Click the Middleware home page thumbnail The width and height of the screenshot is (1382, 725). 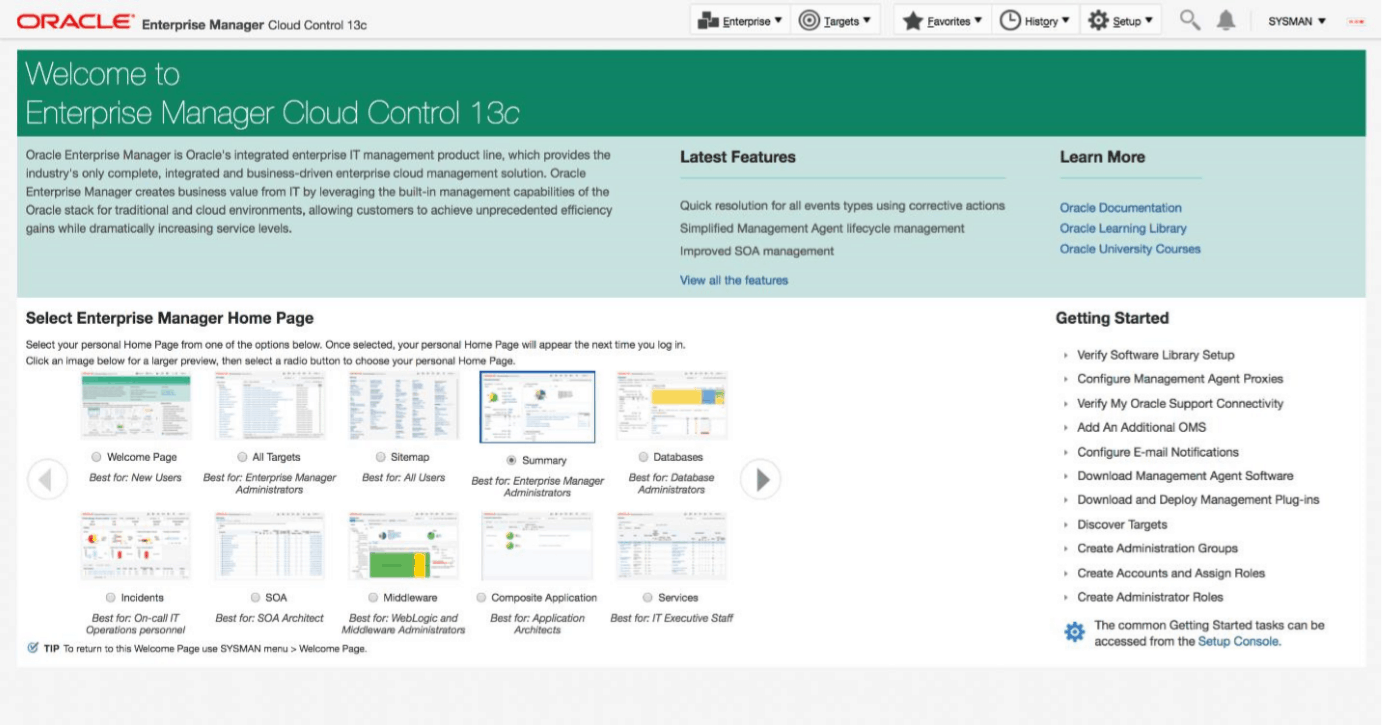[402, 545]
